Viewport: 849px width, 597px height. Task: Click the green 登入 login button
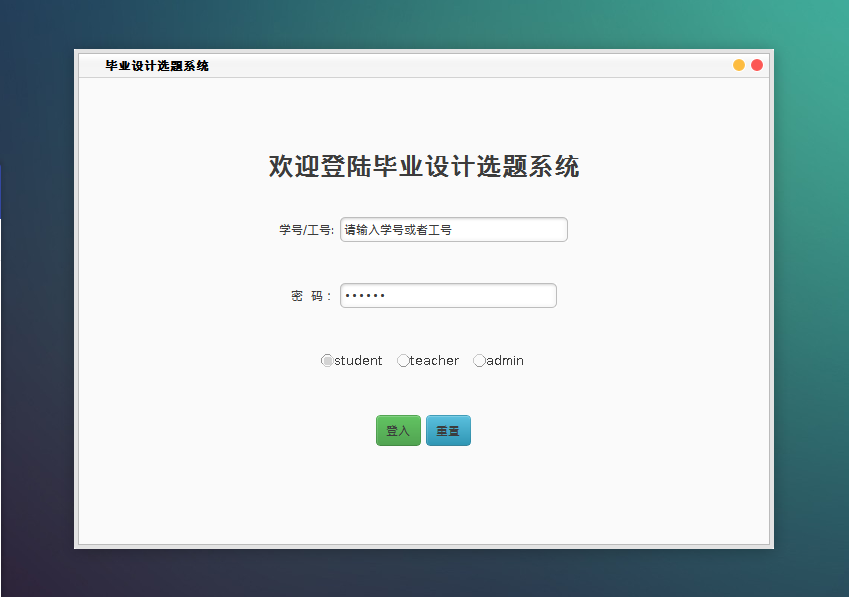[x=398, y=430]
